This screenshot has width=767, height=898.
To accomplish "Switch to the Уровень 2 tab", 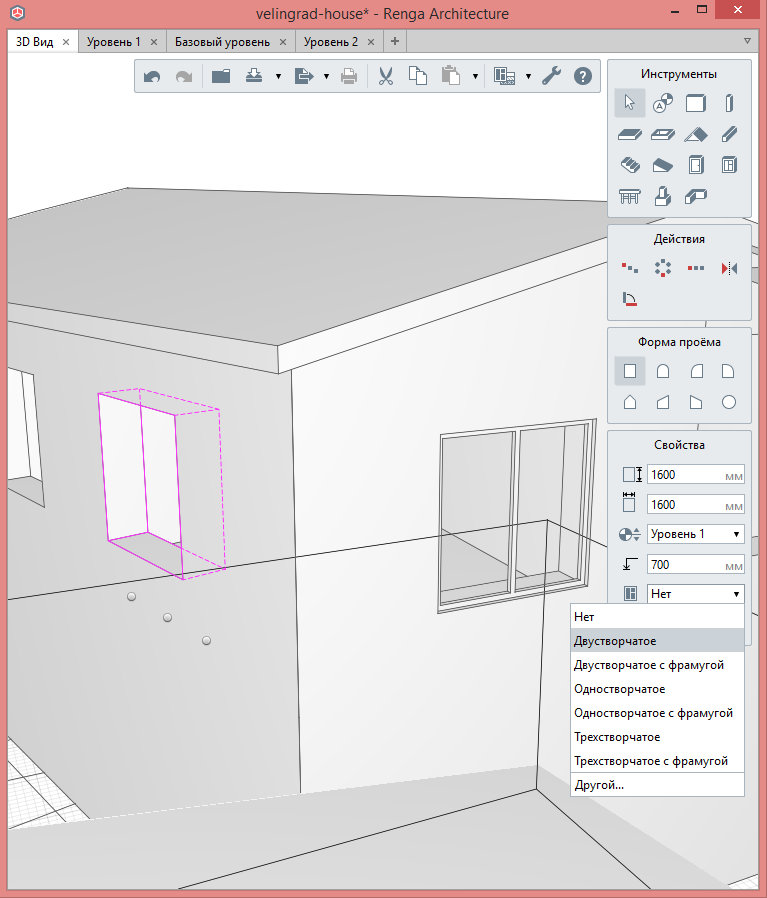I will click(x=331, y=42).
